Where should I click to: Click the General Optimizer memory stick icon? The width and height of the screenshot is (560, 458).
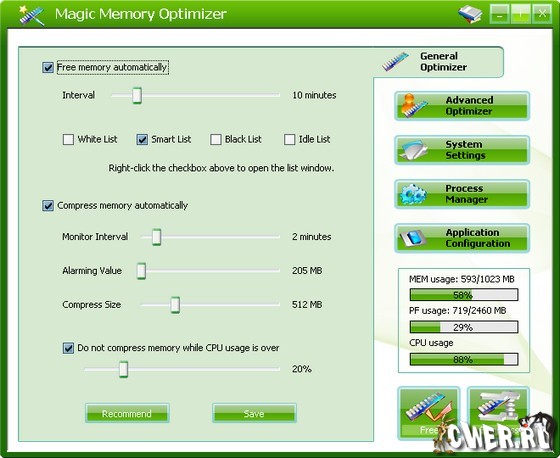point(395,61)
